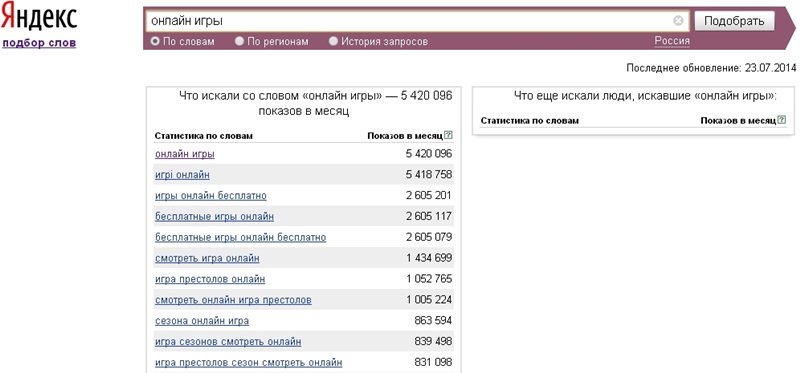Open the 'игрі онлайн' keyword link
The width and height of the screenshot is (800, 373).
pos(182,175)
